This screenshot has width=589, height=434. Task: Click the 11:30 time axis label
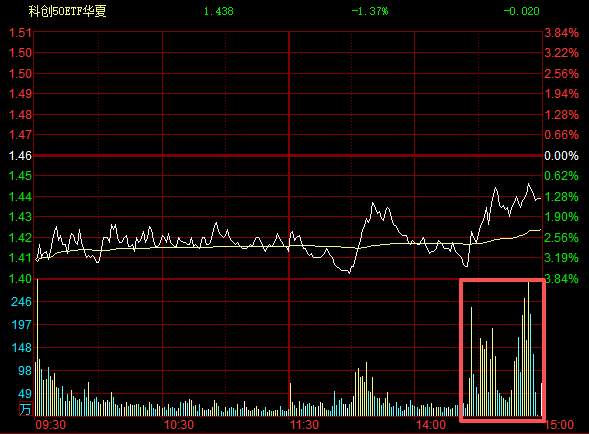pos(305,425)
